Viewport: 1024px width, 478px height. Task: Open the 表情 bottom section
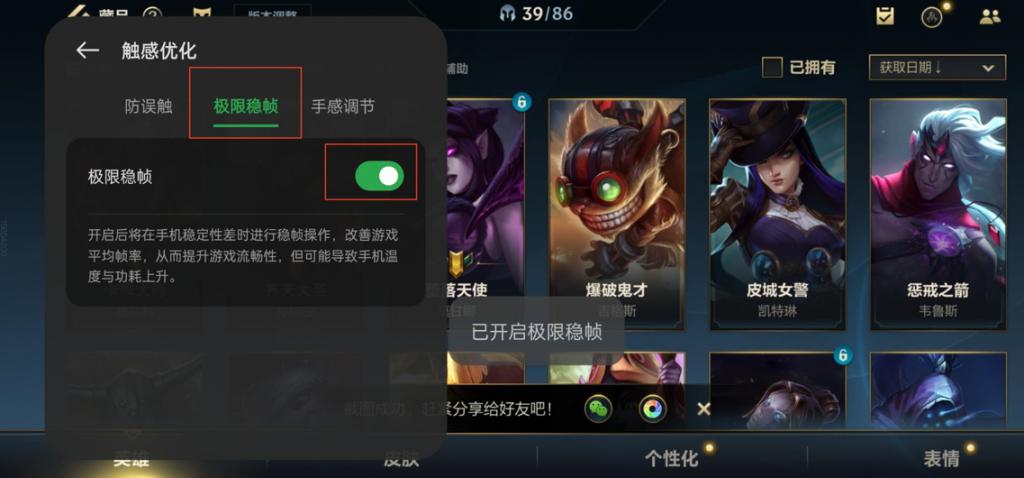pos(941,458)
